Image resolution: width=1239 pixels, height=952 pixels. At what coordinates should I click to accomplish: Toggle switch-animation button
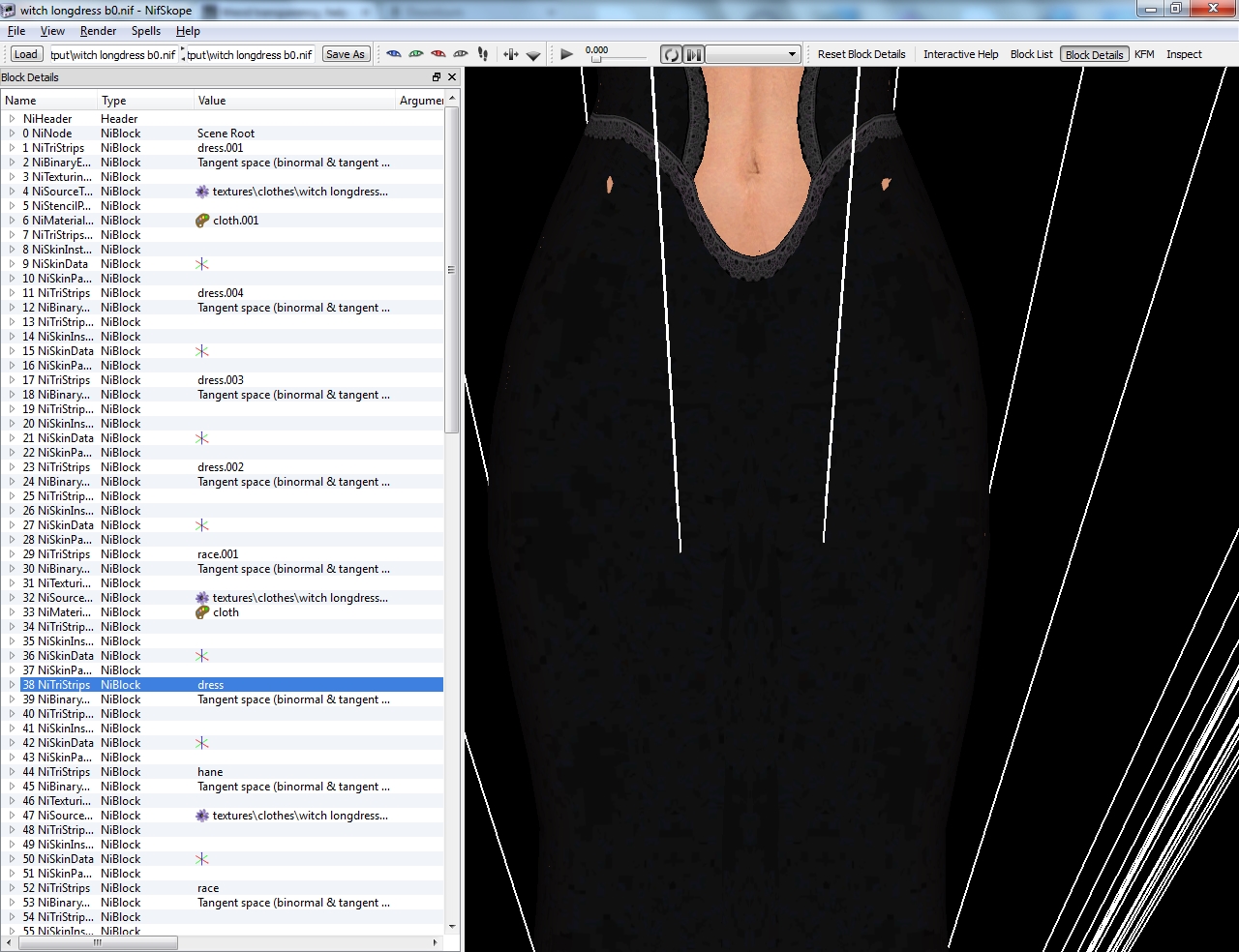(x=694, y=54)
